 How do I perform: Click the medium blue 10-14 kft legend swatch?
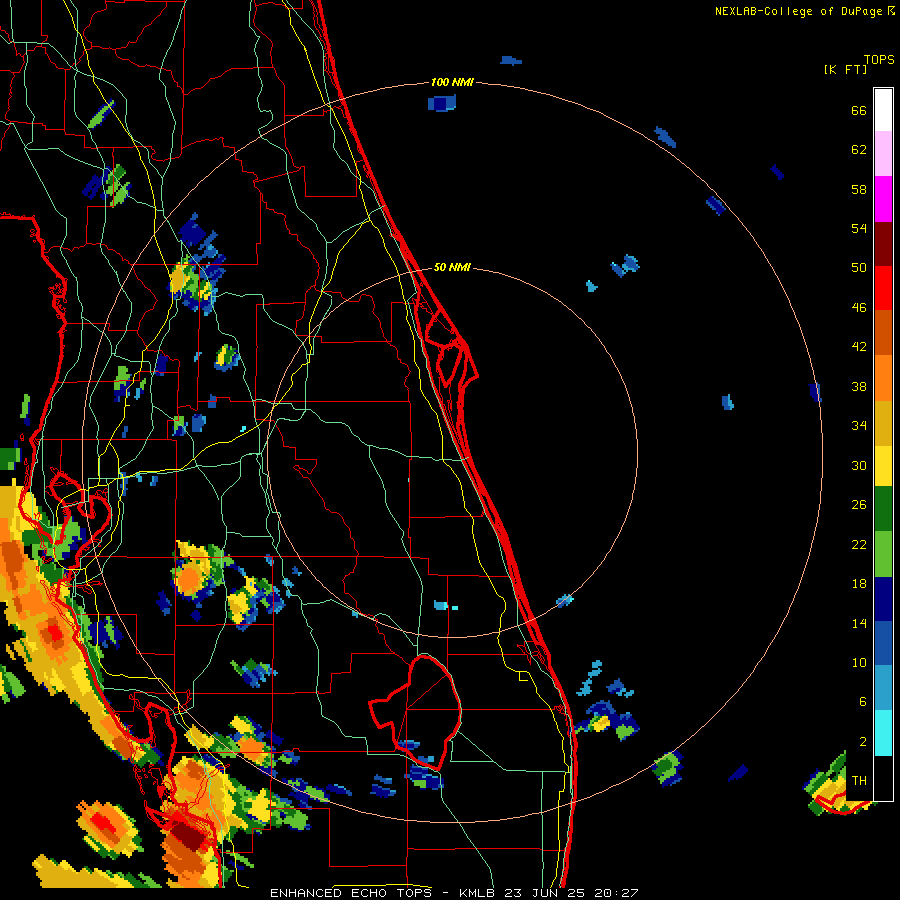(x=883, y=644)
